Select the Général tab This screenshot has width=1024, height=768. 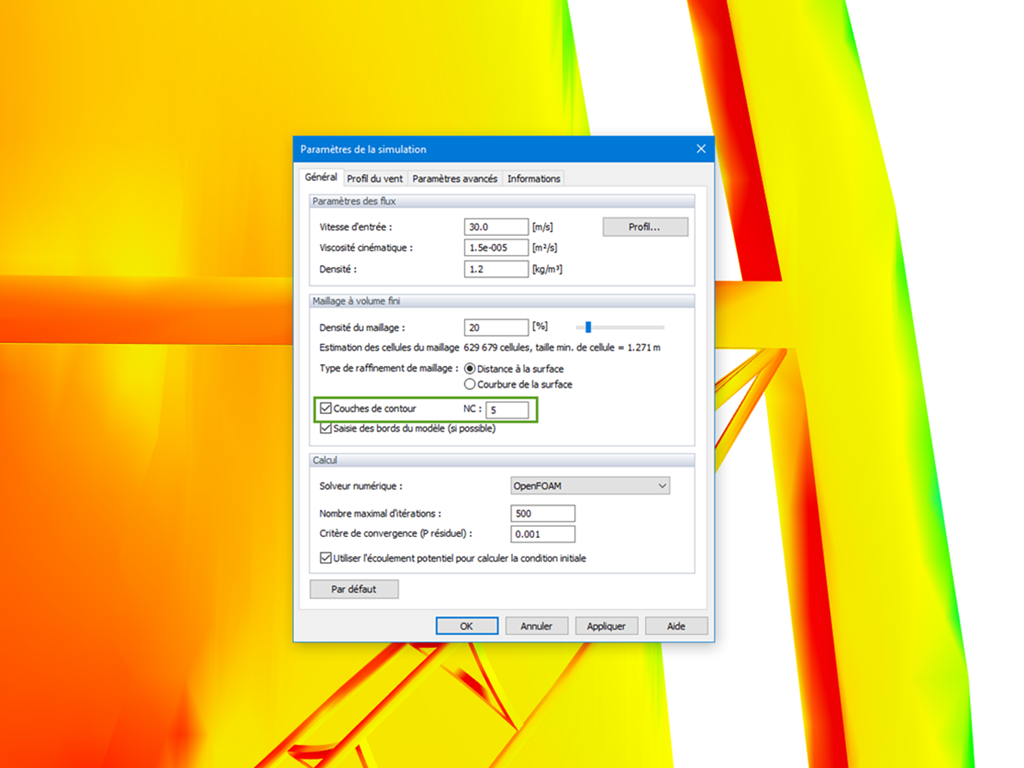point(321,178)
